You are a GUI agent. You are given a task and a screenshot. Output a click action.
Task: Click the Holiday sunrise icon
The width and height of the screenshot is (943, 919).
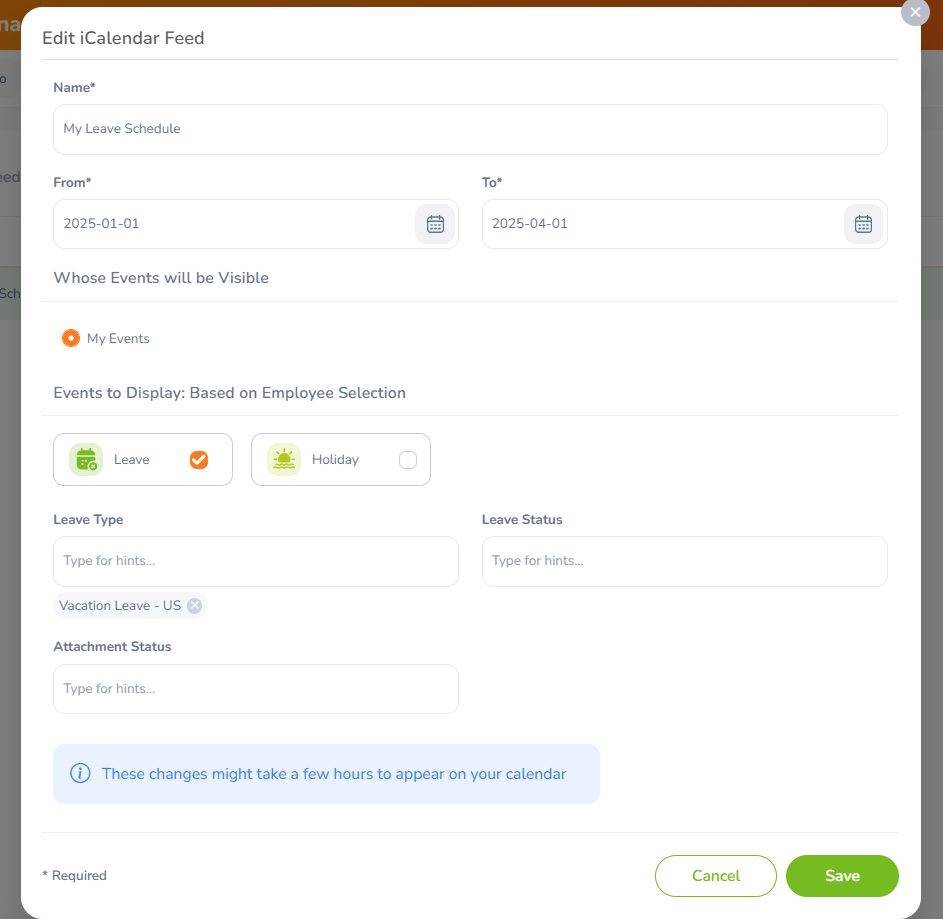tap(284, 460)
